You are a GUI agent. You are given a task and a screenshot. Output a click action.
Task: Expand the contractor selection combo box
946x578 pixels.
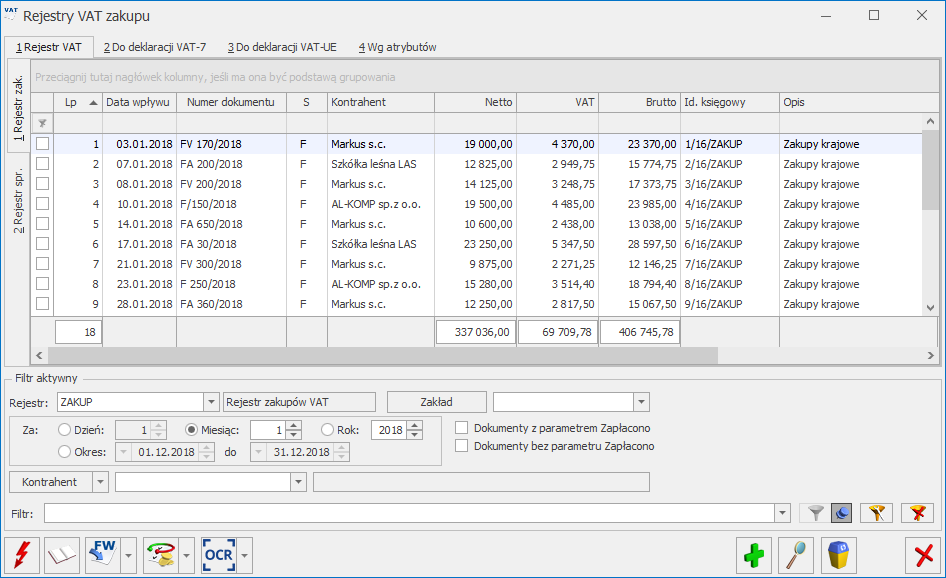click(x=298, y=482)
